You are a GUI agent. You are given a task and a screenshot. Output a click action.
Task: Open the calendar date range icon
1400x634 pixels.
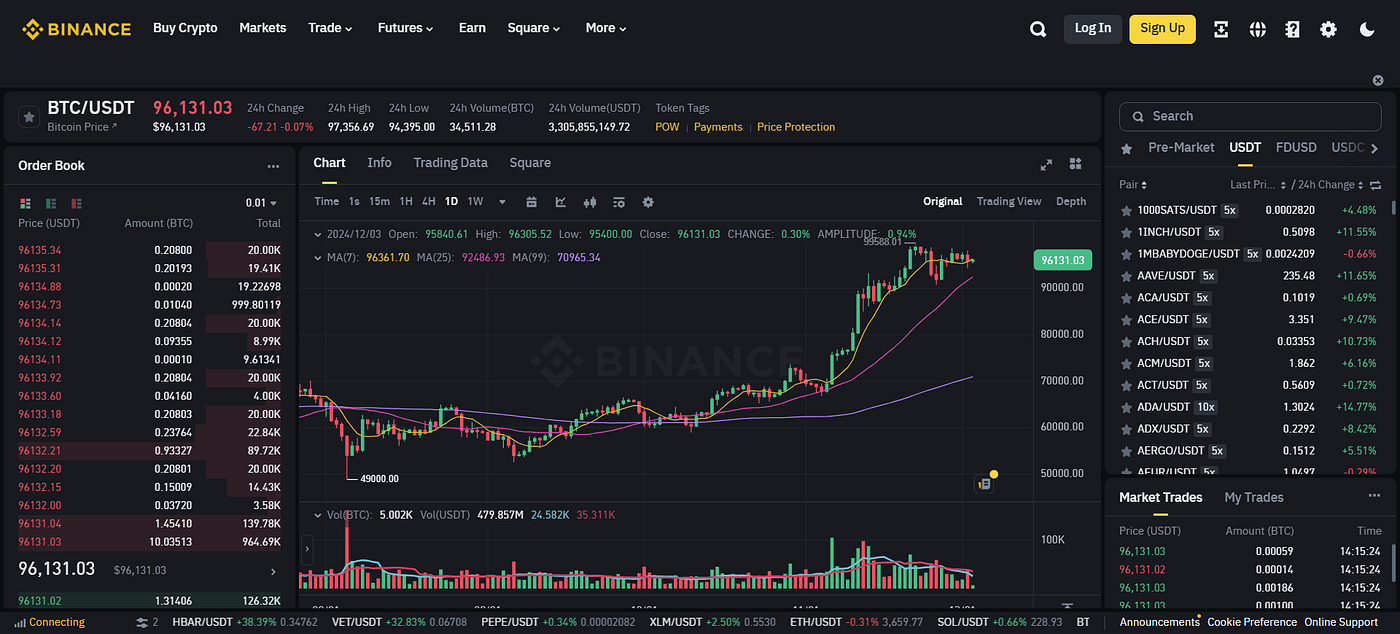point(531,202)
